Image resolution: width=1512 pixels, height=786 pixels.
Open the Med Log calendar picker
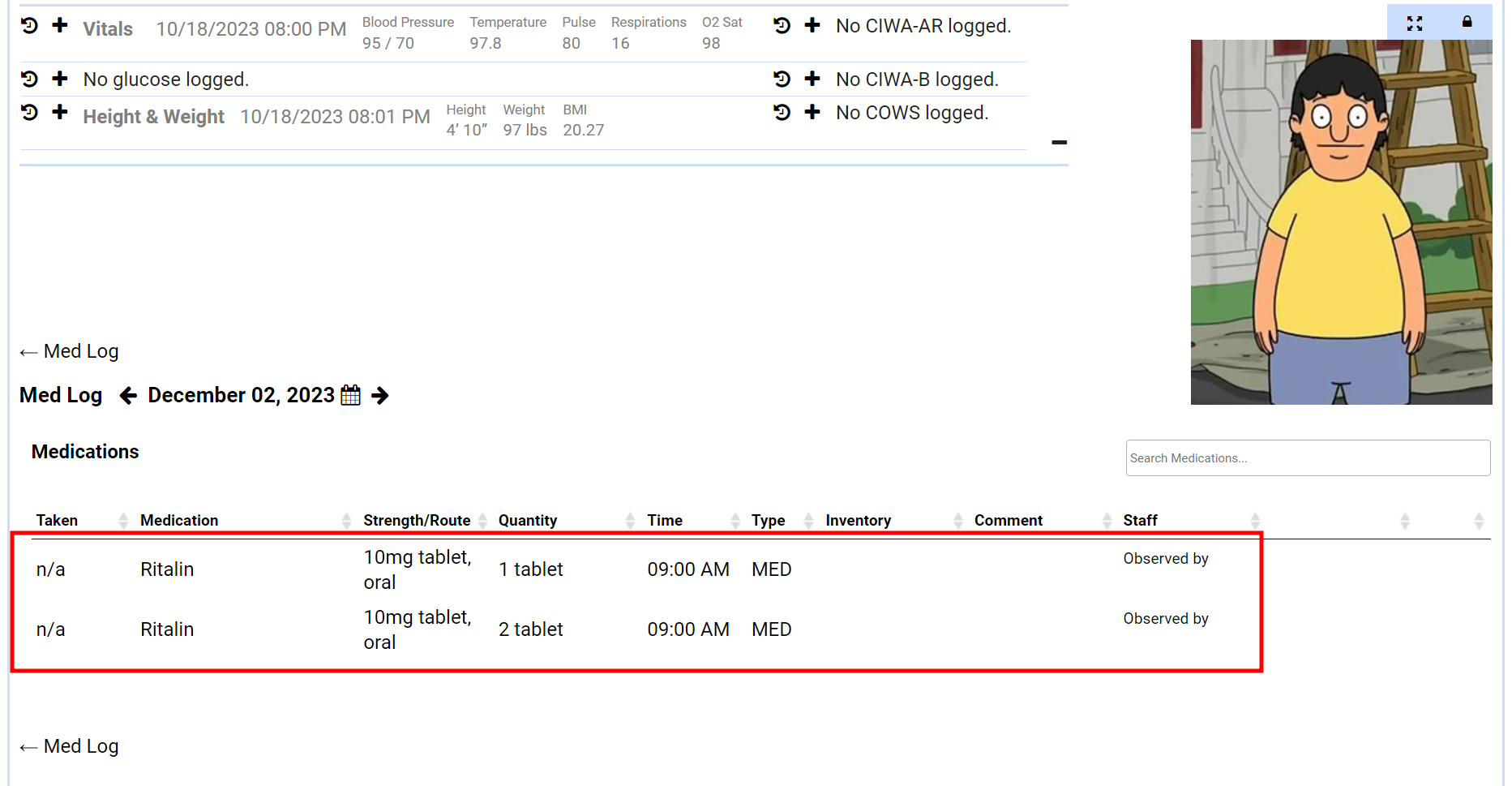pos(351,395)
